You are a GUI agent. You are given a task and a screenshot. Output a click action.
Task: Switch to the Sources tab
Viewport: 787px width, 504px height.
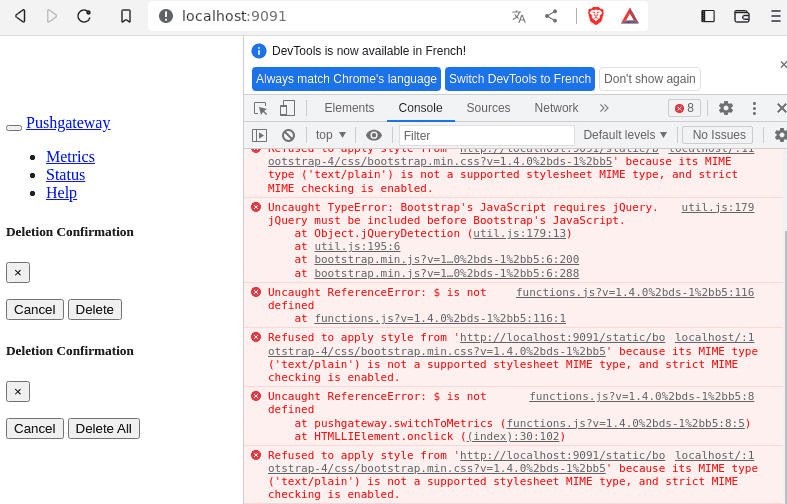488,108
